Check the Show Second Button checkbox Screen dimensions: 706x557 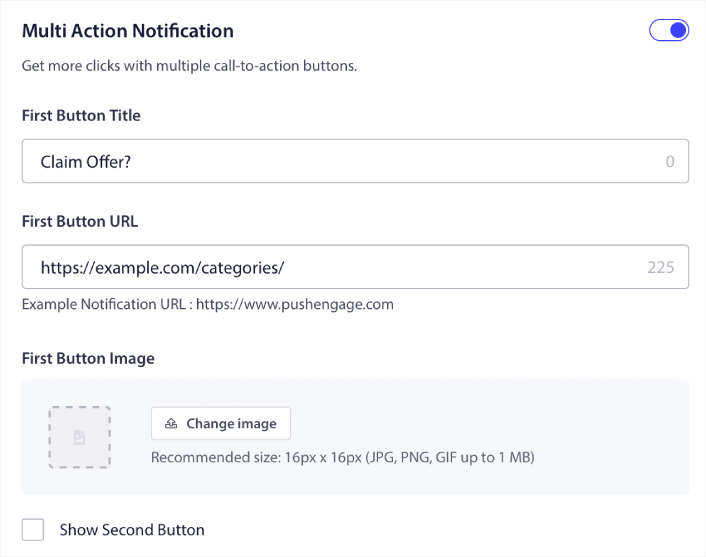pyautogui.click(x=33, y=530)
